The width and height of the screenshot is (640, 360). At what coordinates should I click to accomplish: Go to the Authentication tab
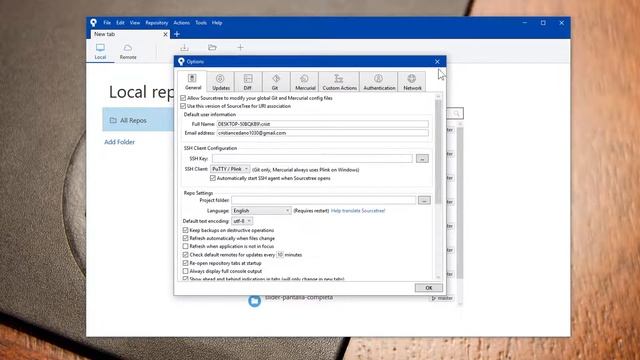(379, 82)
